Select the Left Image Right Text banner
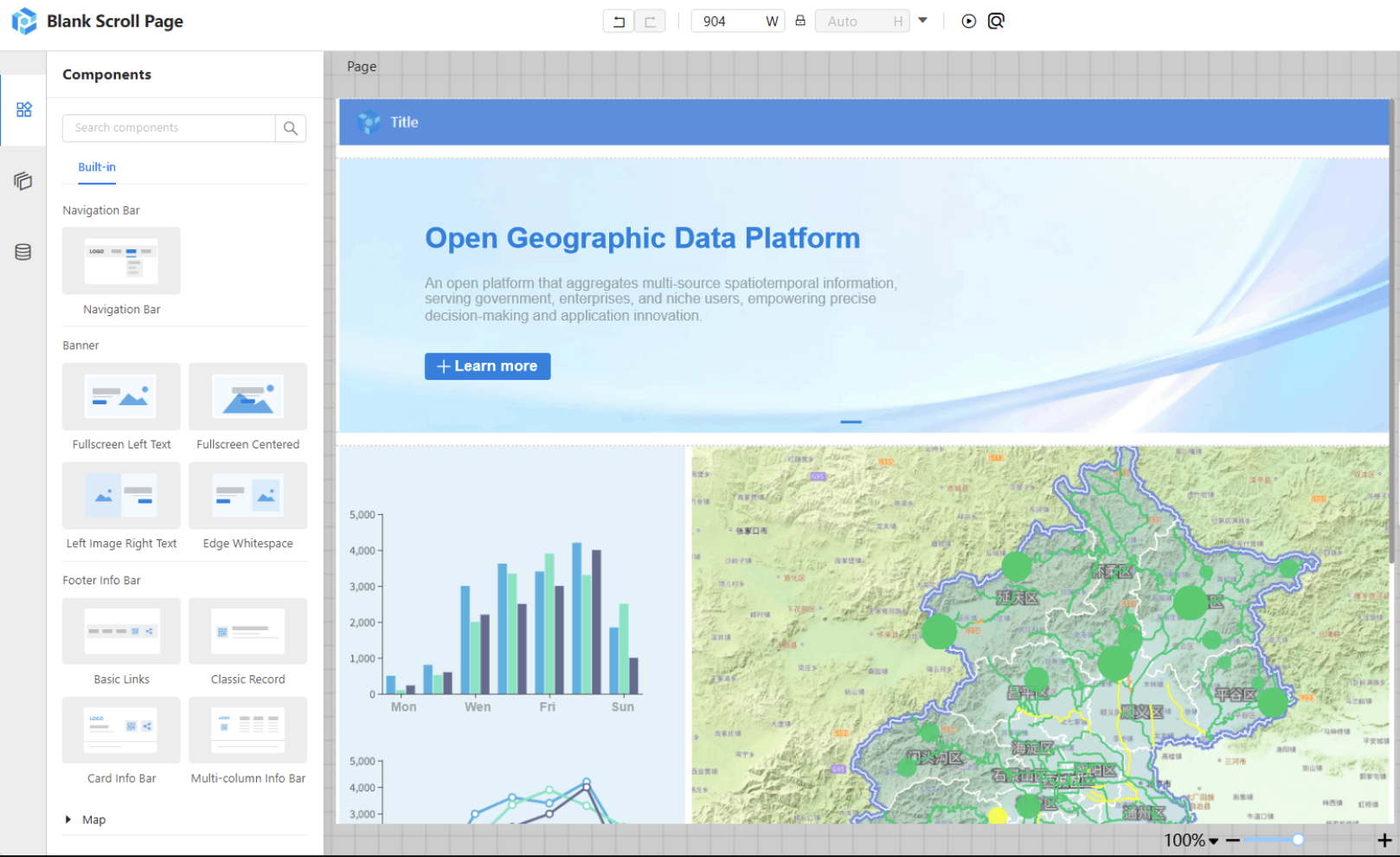The width and height of the screenshot is (1400, 857). (121, 495)
